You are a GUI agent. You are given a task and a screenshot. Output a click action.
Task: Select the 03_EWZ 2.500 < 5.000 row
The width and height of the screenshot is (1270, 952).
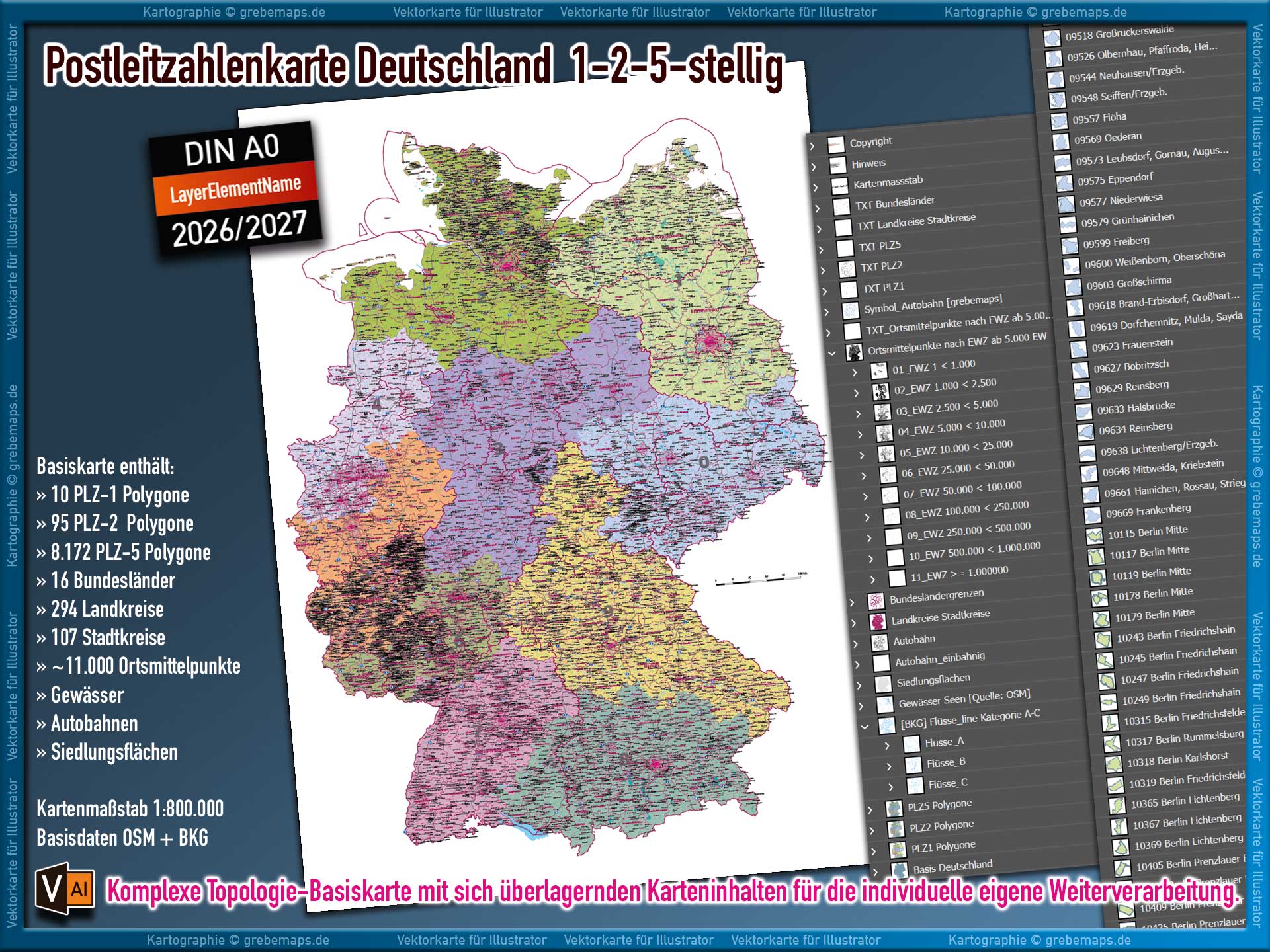pos(947,406)
